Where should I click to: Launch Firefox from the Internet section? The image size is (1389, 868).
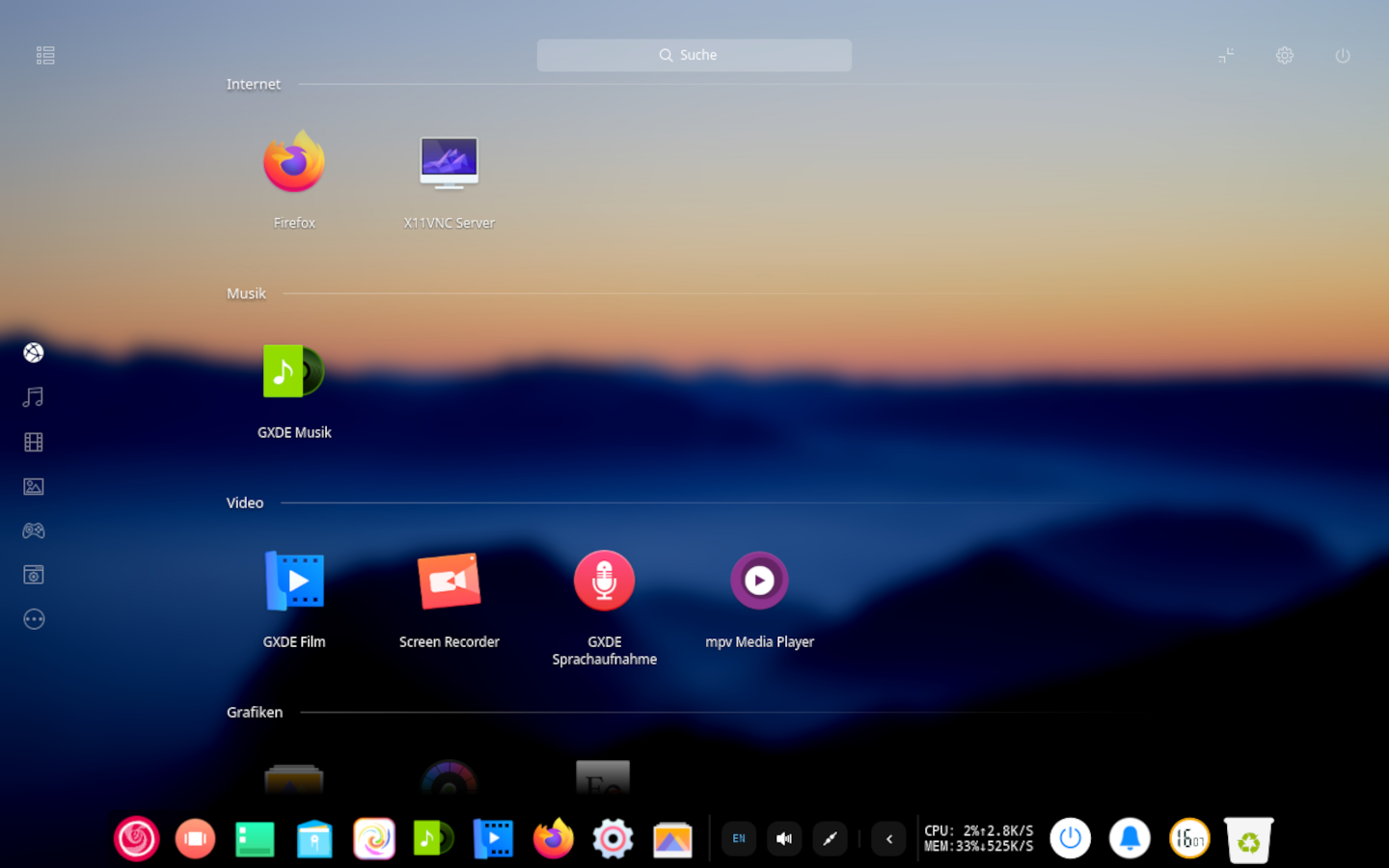tap(294, 163)
